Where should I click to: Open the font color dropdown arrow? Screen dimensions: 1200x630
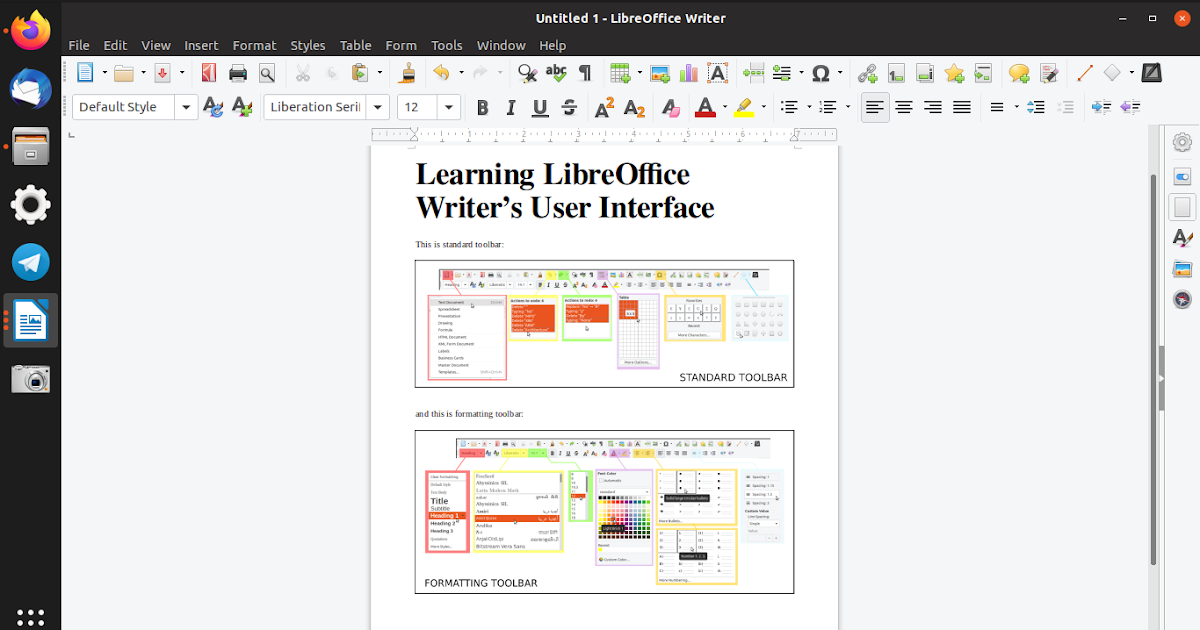coord(725,107)
